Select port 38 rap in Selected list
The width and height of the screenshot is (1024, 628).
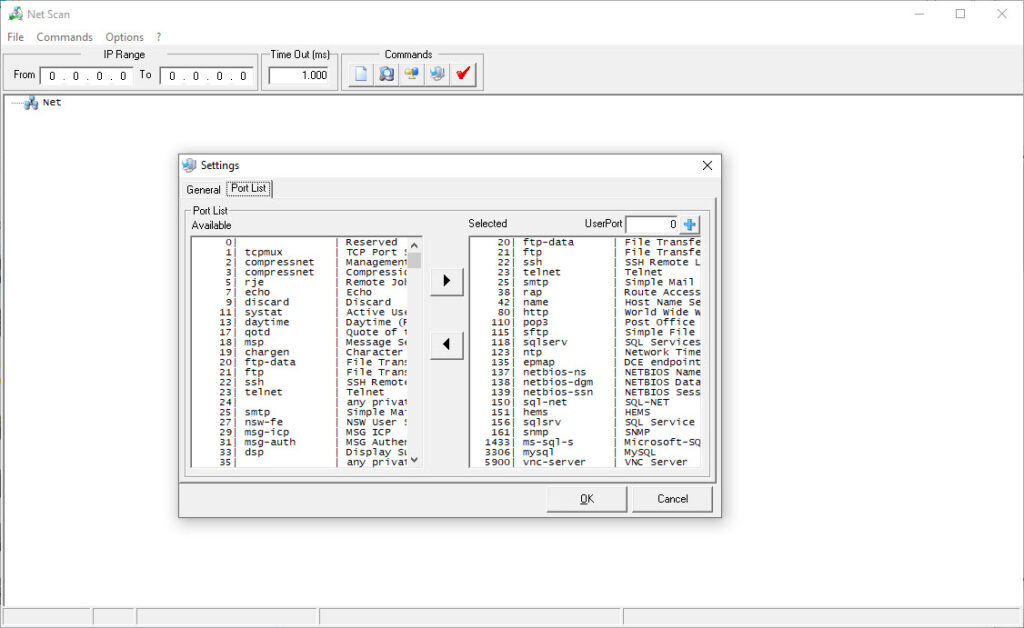coord(585,292)
